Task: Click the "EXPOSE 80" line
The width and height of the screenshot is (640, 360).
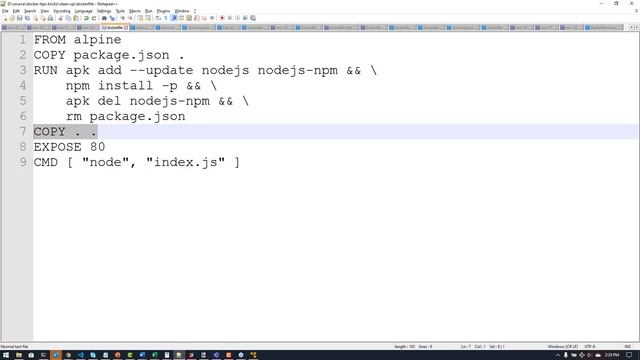Action: click(69, 147)
